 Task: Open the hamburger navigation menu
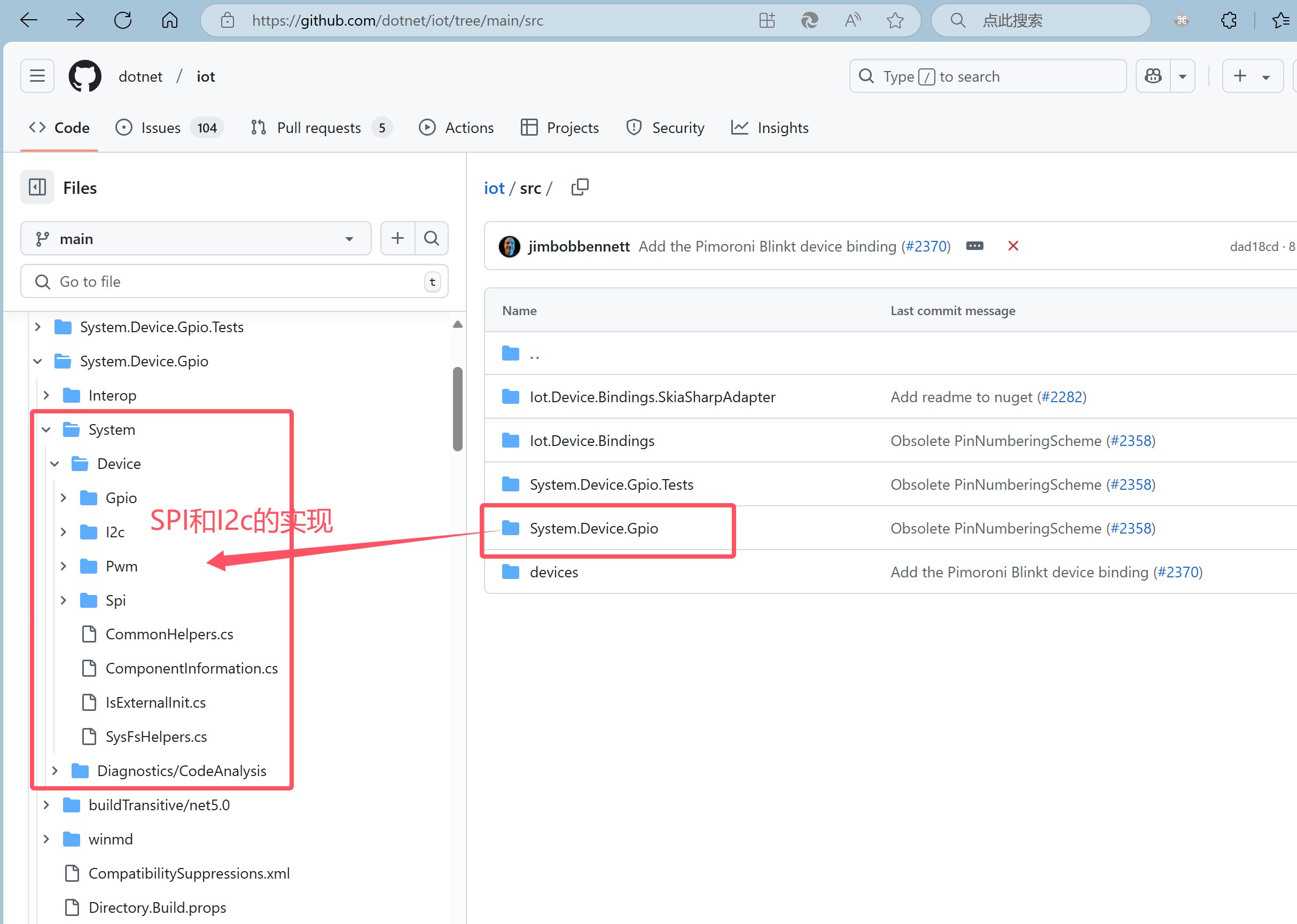click(x=37, y=76)
